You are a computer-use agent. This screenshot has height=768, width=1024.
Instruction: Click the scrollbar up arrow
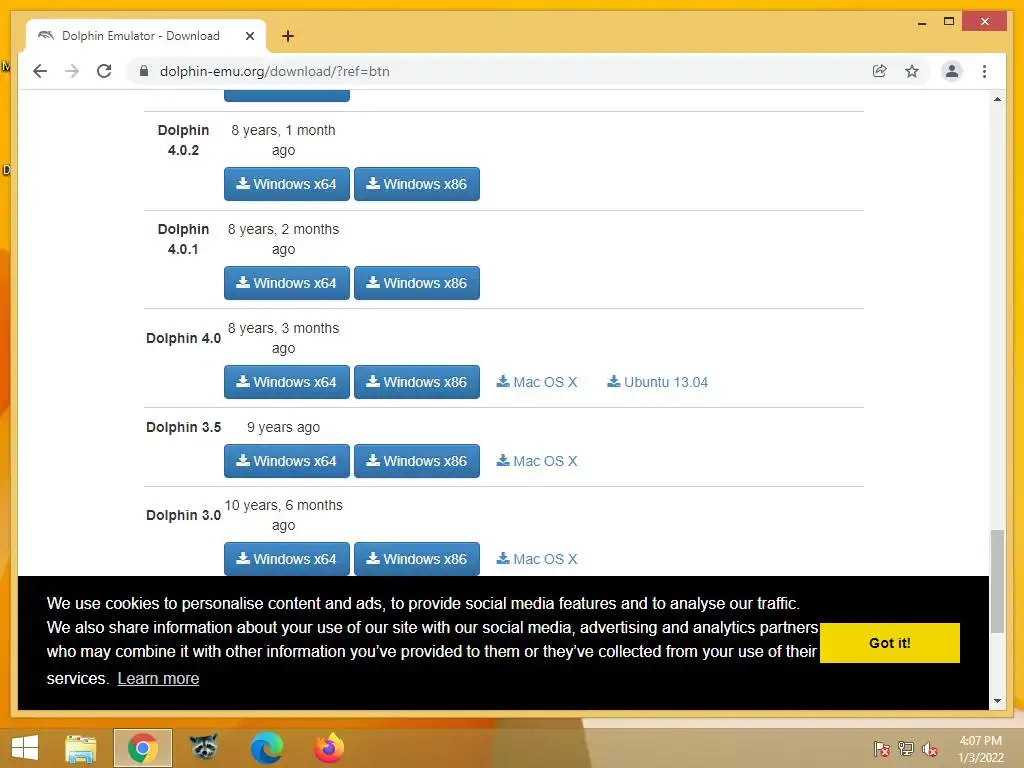[997, 99]
